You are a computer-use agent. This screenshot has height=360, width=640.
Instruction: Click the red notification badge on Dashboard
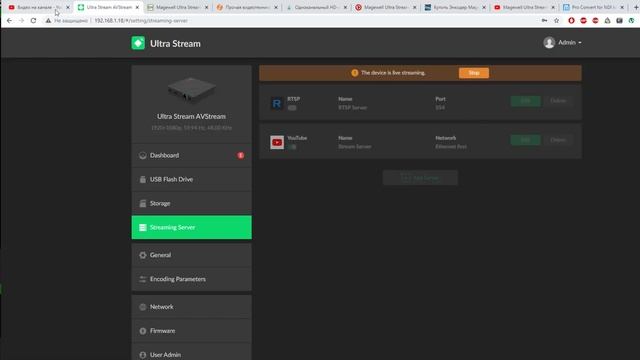[241, 156]
